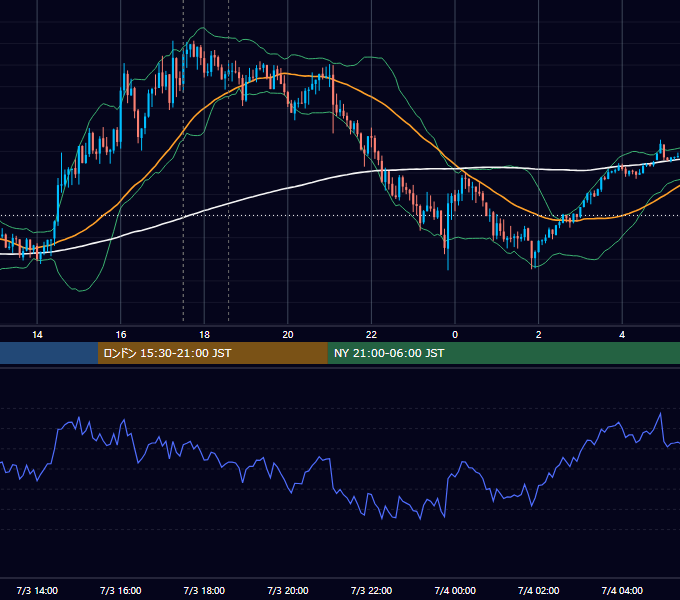Click the NY 21:00-06:00 JST session bar
Screen dimensions: 680x600
tap(503, 353)
